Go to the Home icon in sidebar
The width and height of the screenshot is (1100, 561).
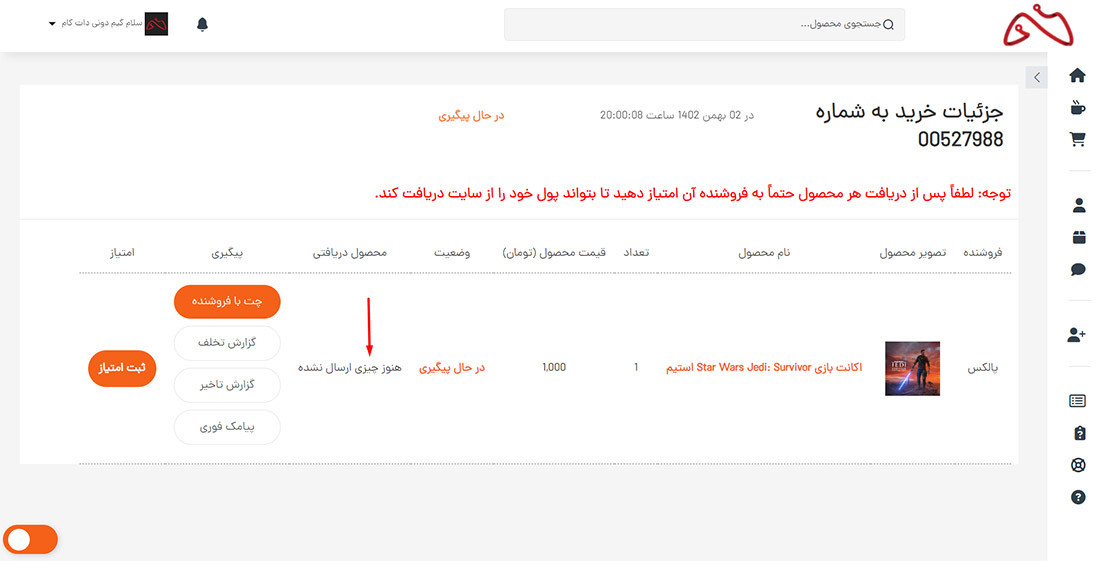coord(1078,76)
